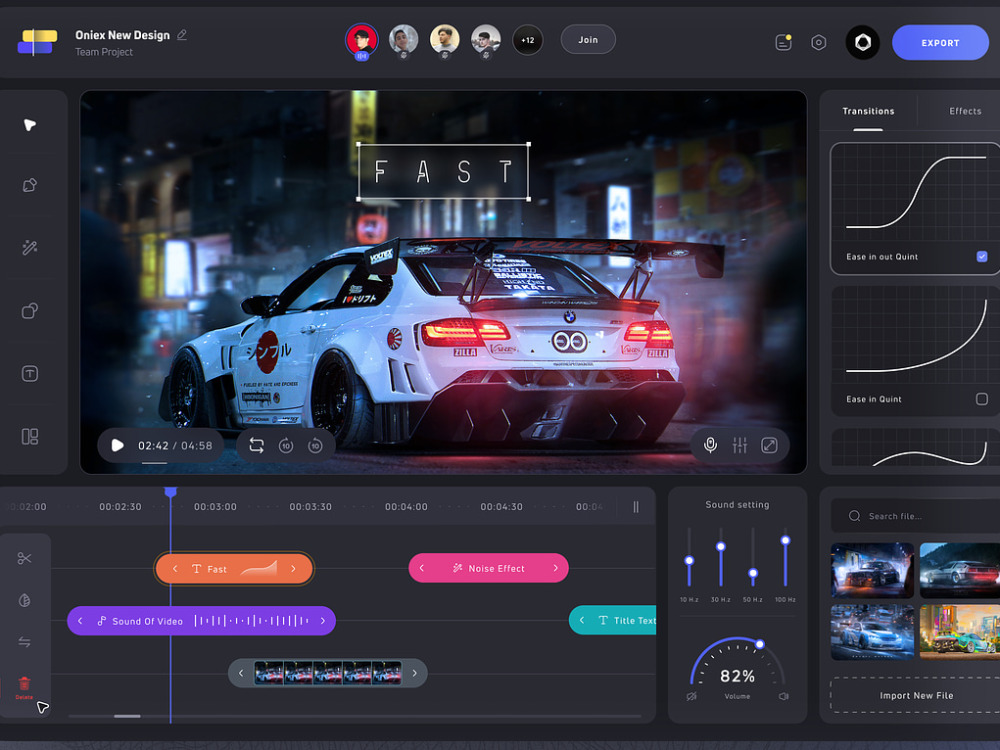Check the Ease in Quint checkbox
The width and height of the screenshot is (1000, 750).
(982, 399)
